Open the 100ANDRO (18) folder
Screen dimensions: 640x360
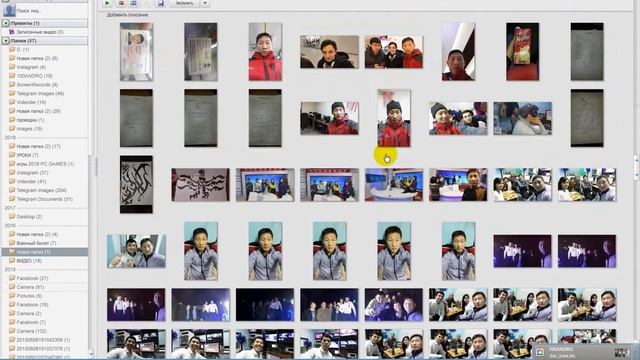(34, 76)
